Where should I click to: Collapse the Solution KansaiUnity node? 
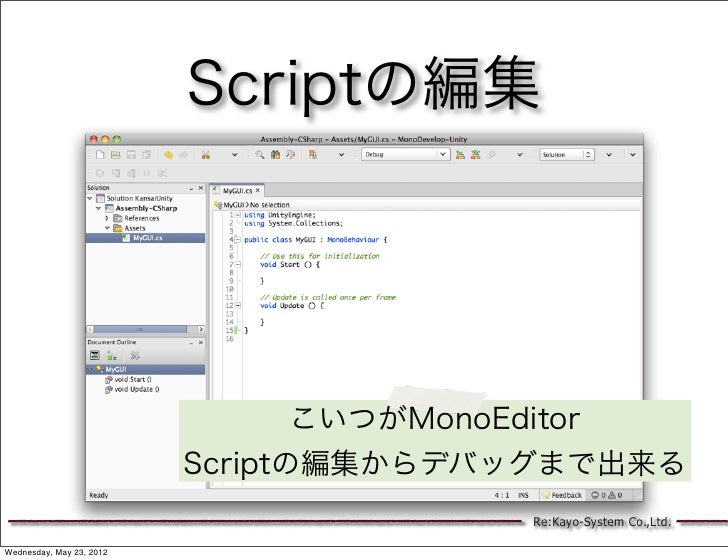pos(90,198)
